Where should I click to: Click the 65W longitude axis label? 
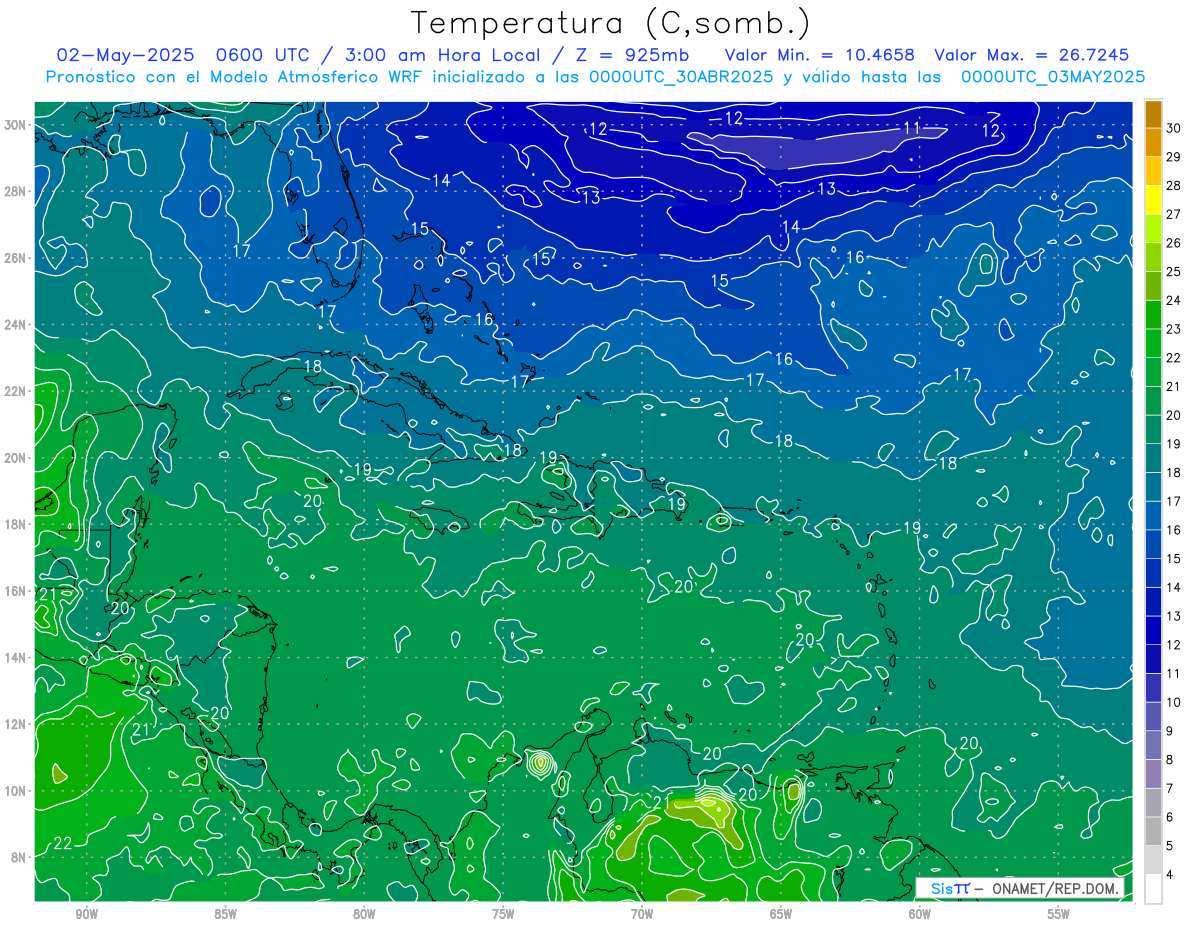click(x=781, y=914)
